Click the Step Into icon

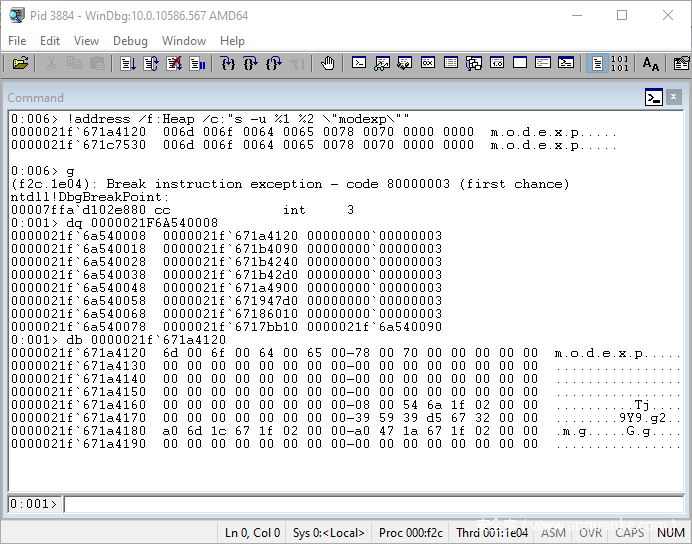[228, 64]
